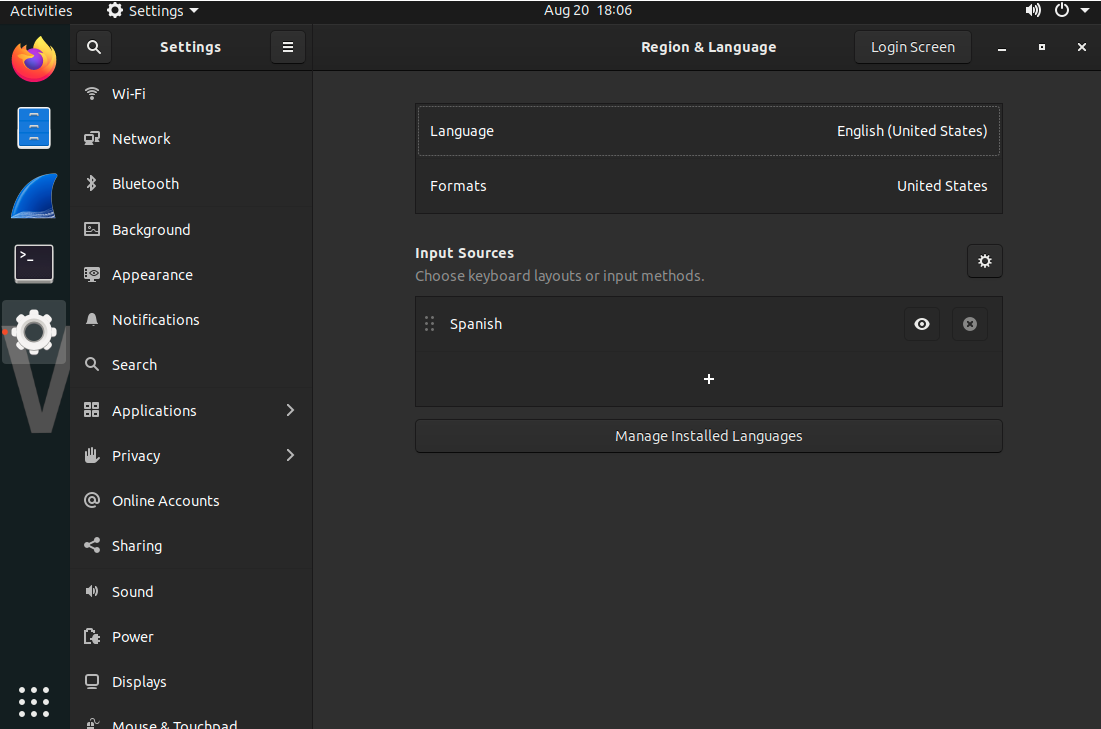Expand the Applications chevron

pos(290,410)
